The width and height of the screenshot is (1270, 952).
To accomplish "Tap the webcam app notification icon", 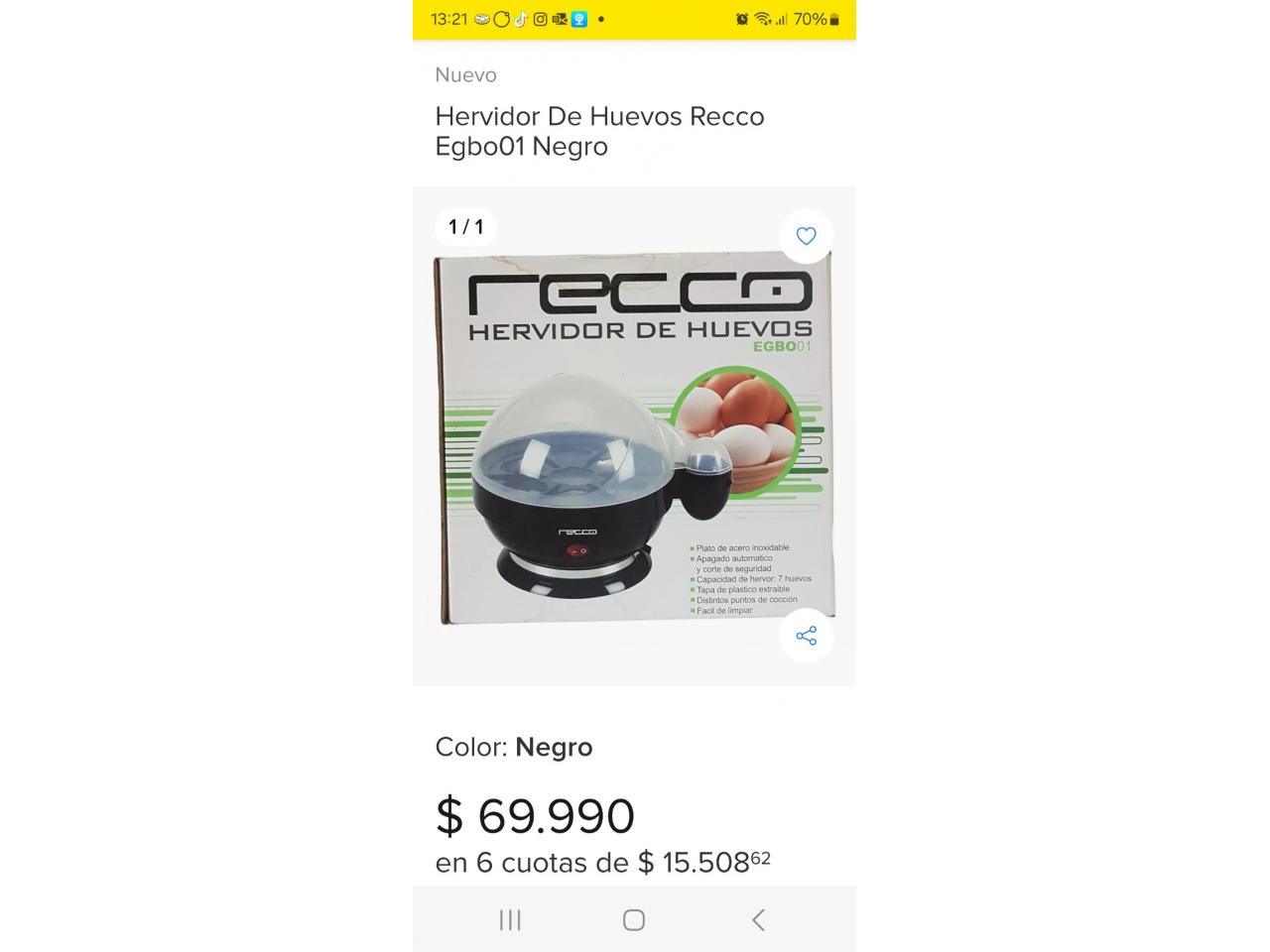I will point(579,19).
